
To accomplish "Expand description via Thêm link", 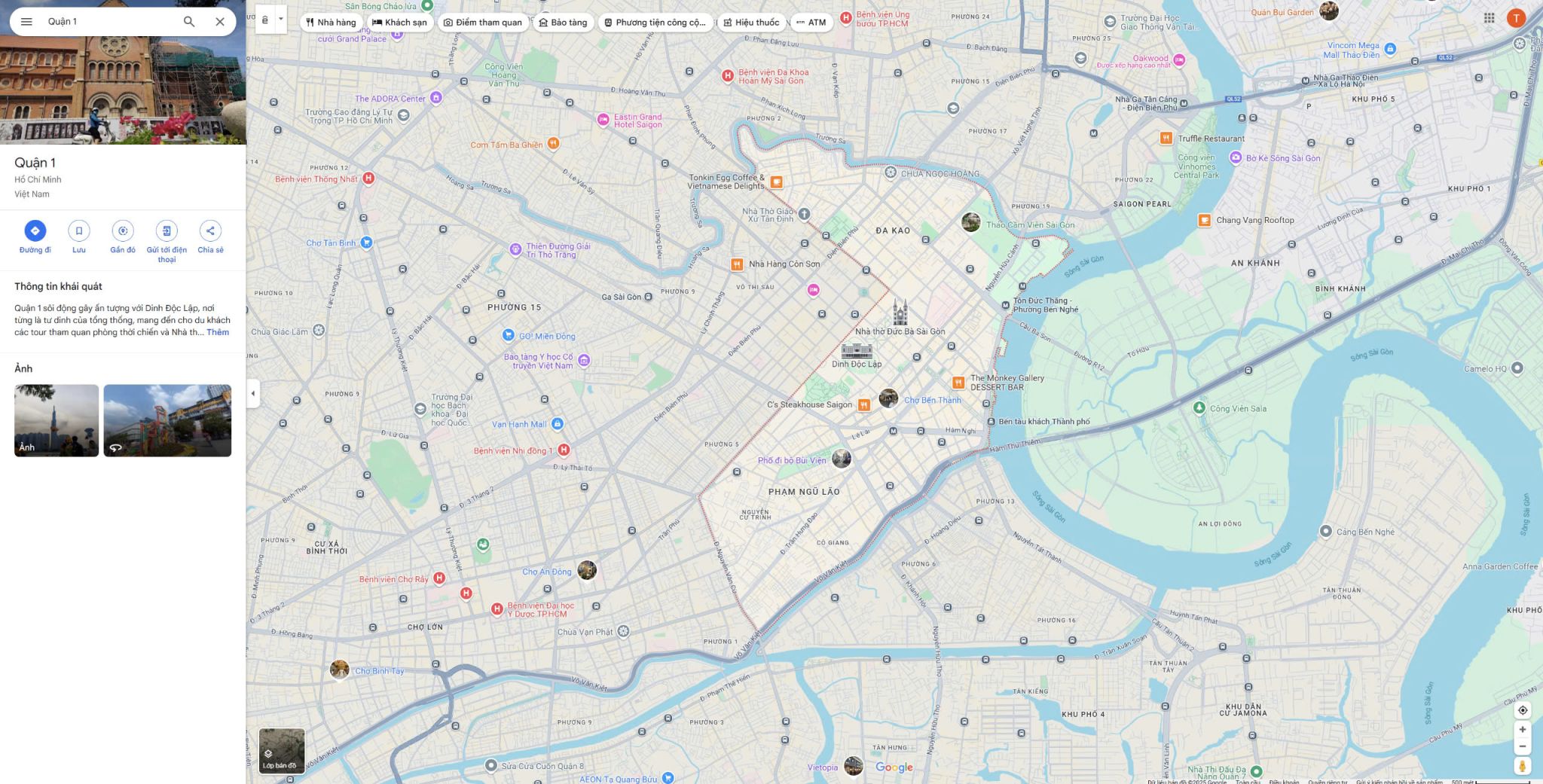I will [218, 332].
